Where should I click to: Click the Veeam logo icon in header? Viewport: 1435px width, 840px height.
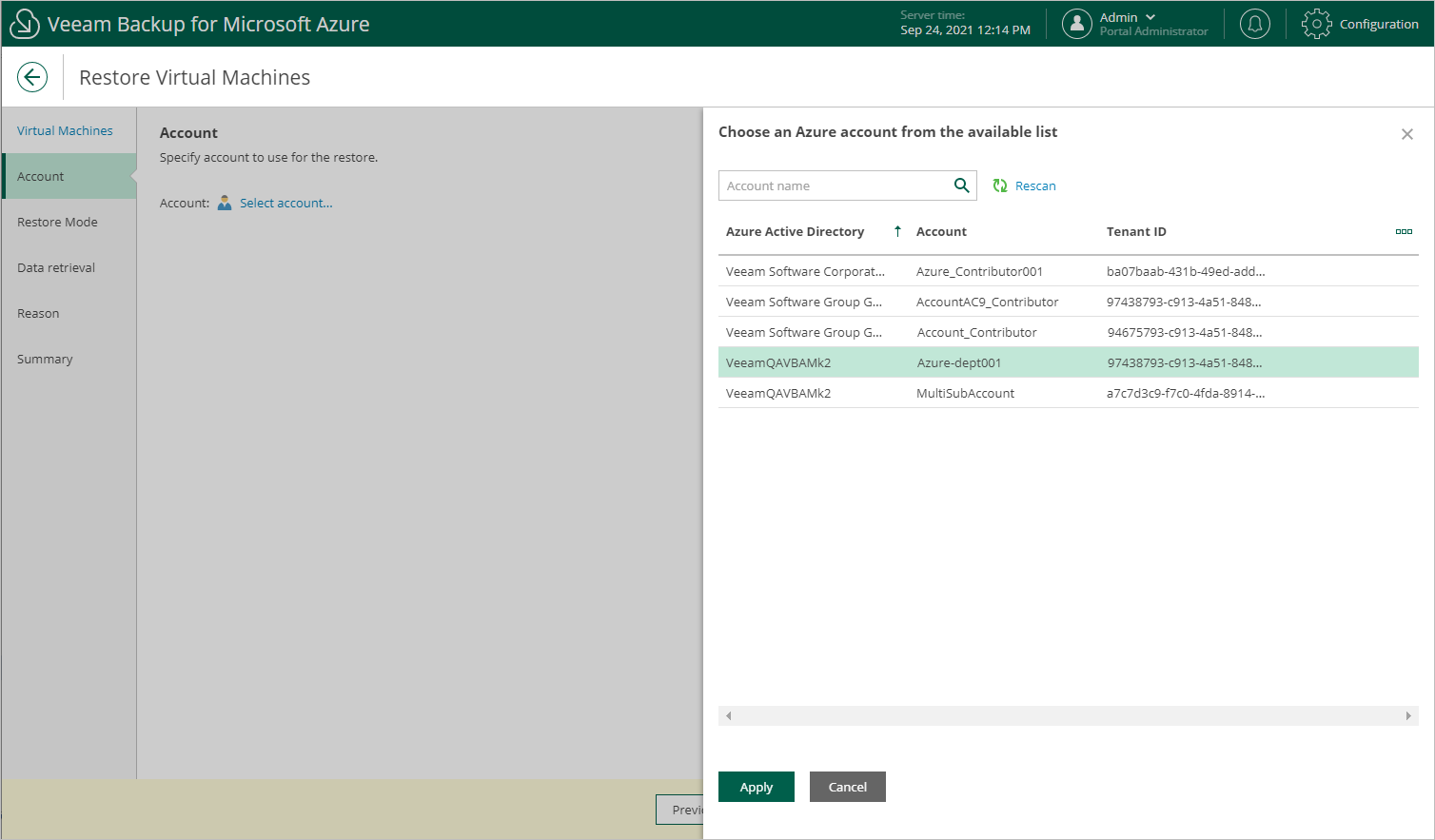pos(25,24)
